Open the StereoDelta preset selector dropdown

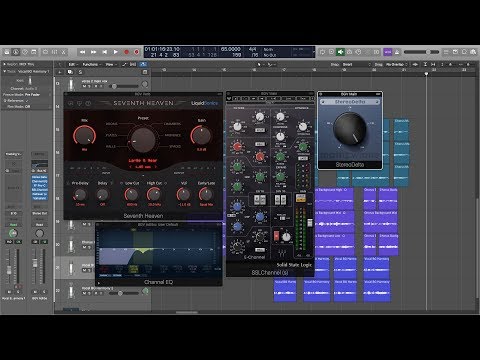pos(350,102)
